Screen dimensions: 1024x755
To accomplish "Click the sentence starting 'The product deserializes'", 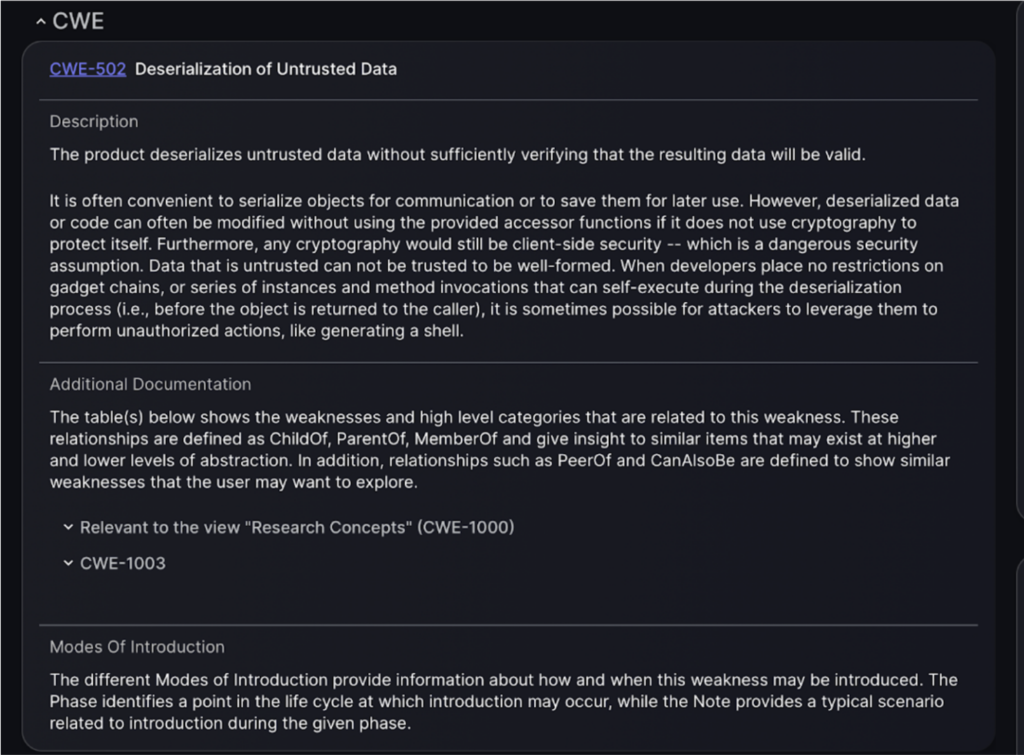I will [x=457, y=155].
